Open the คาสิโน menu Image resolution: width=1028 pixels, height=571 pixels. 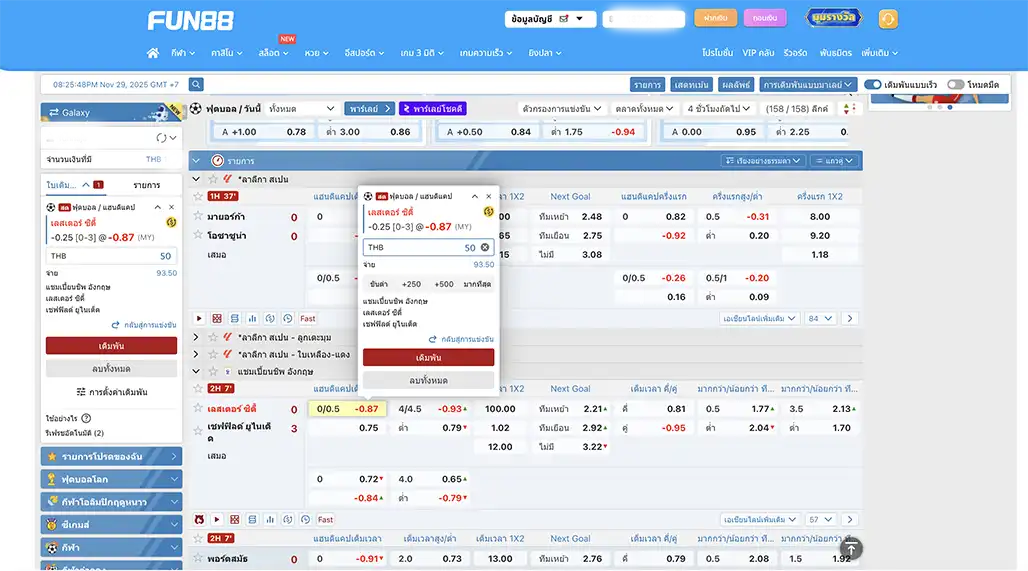226,53
